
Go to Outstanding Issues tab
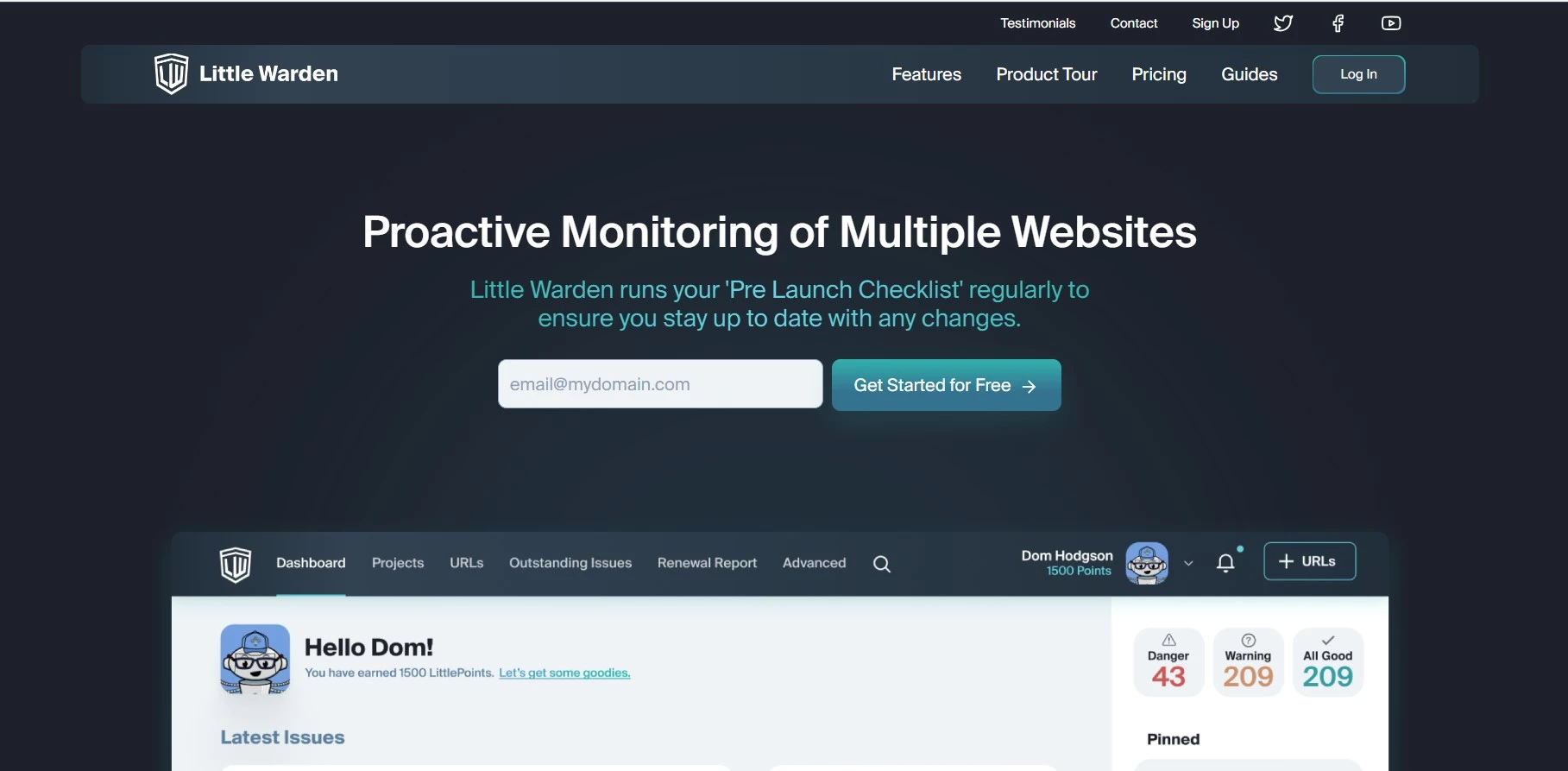[x=570, y=563]
